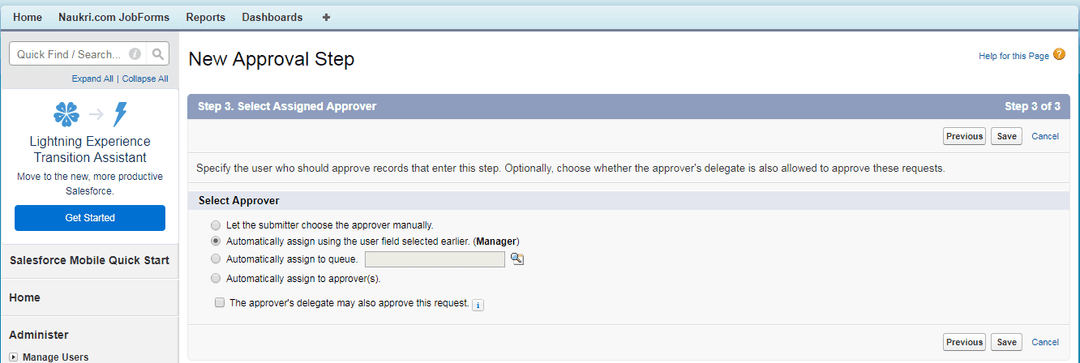
Task: Open the queue lookup icon
Action: click(x=517, y=259)
